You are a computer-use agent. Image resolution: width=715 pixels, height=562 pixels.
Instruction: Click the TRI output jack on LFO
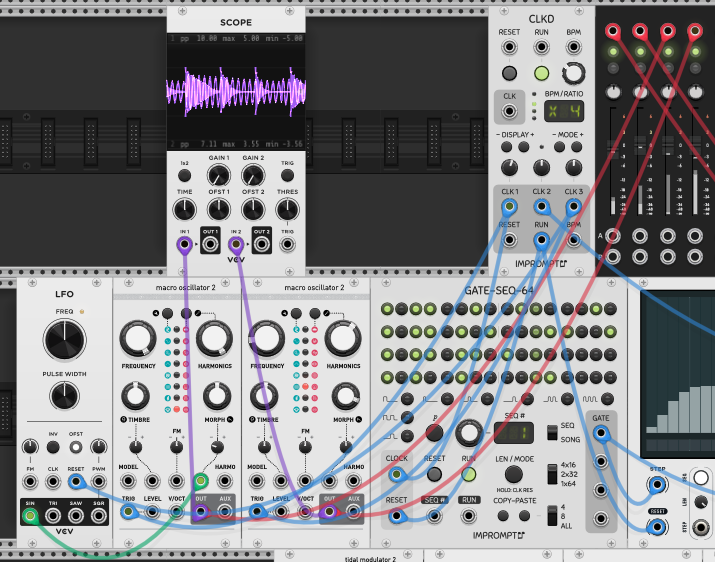tap(53, 516)
